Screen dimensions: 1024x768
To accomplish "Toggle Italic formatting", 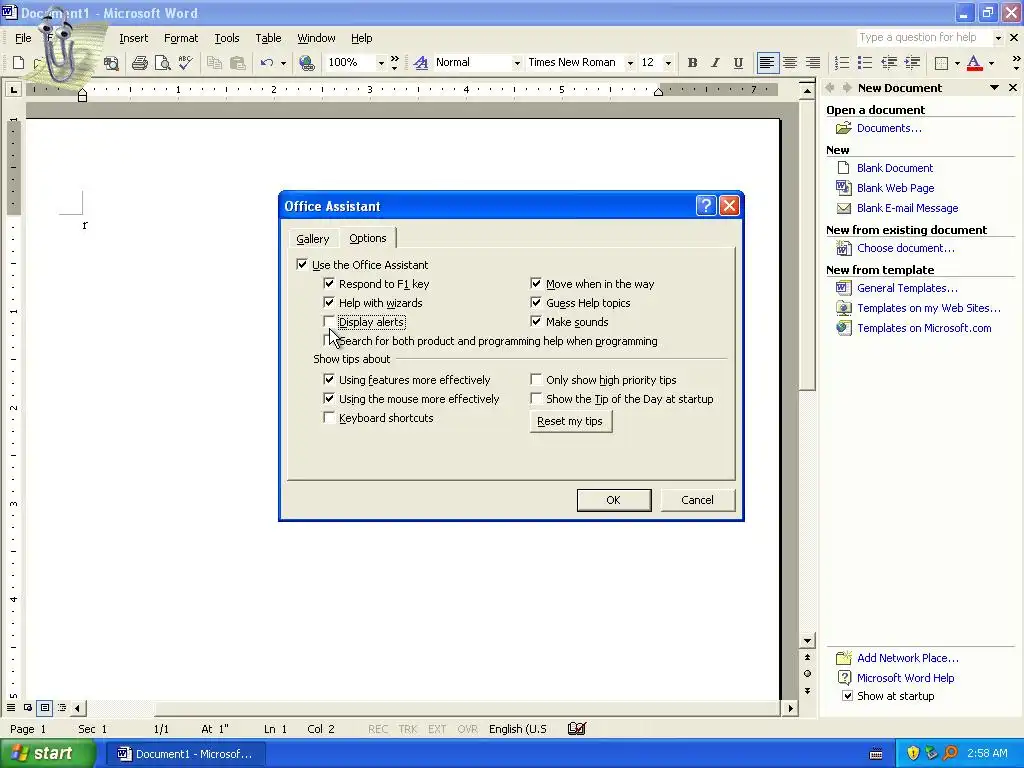I will pos(715,63).
